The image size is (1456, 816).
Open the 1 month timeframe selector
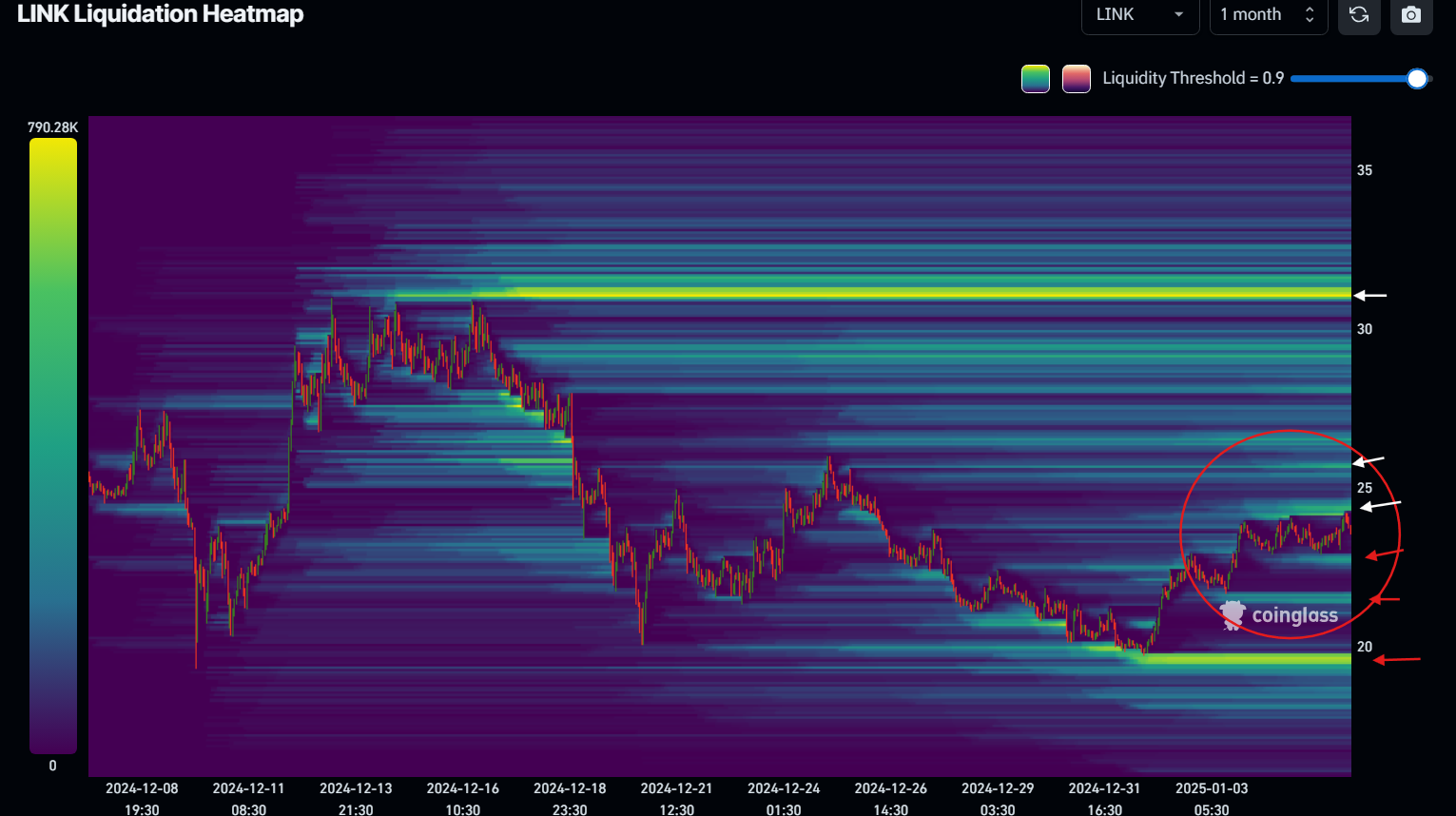pos(1269,15)
